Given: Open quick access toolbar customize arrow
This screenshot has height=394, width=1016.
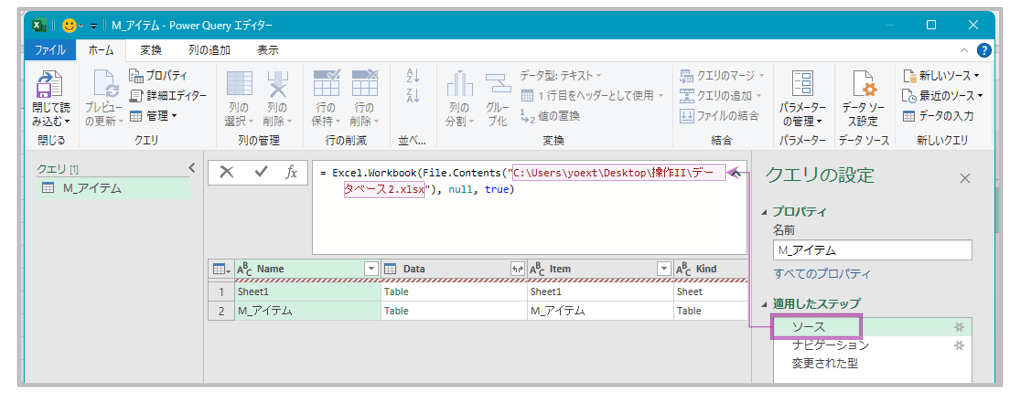Looking at the screenshot, I should coord(93,26).
